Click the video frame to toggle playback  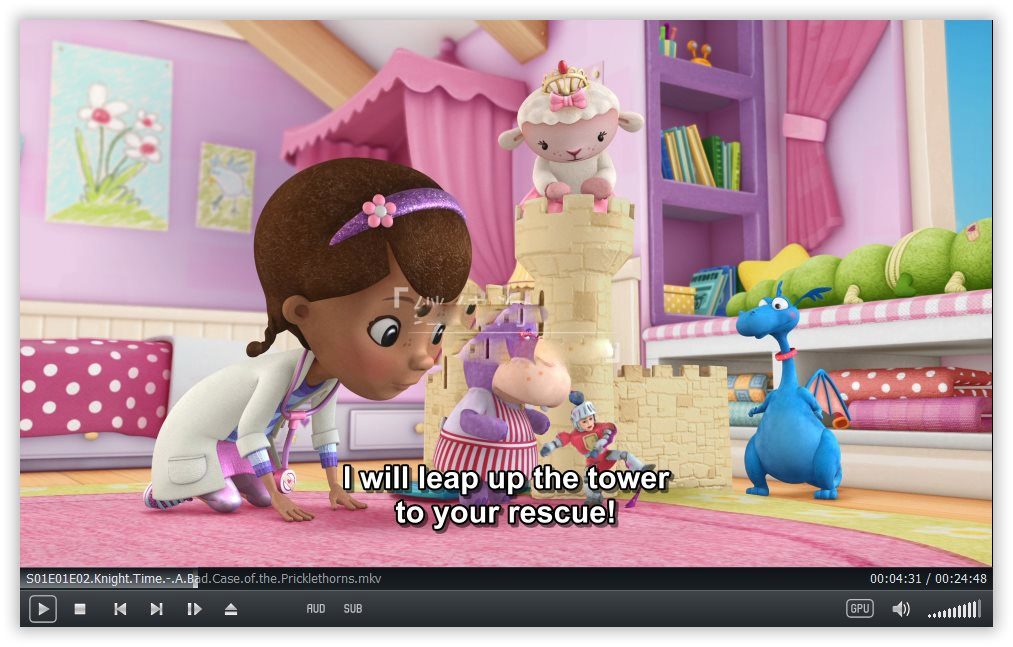tap(506, 293)
